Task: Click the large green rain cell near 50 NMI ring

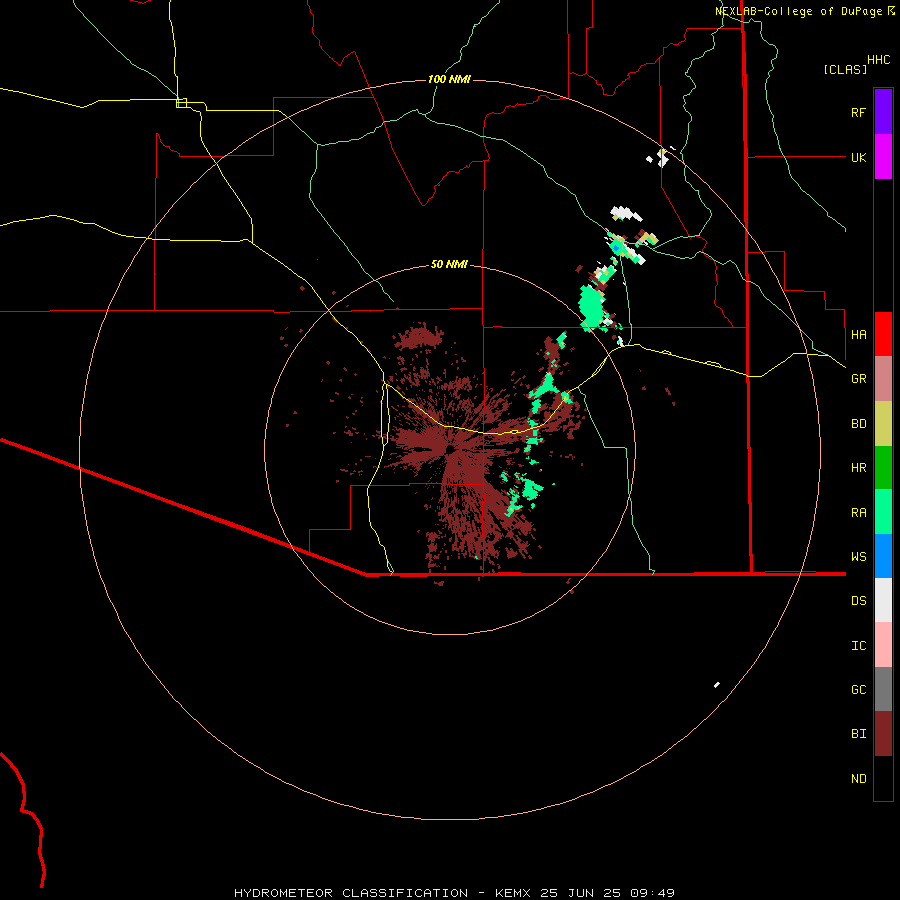Action: pyautogui.click(x=591, y=307)
